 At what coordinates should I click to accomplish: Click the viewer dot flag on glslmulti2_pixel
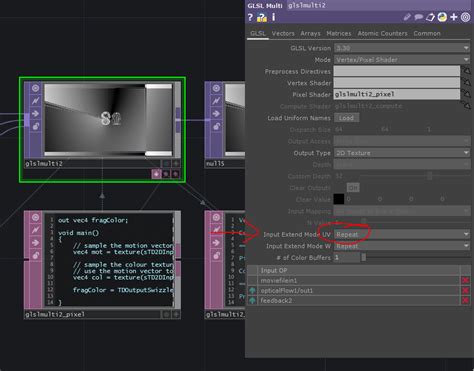coord(166,314)
